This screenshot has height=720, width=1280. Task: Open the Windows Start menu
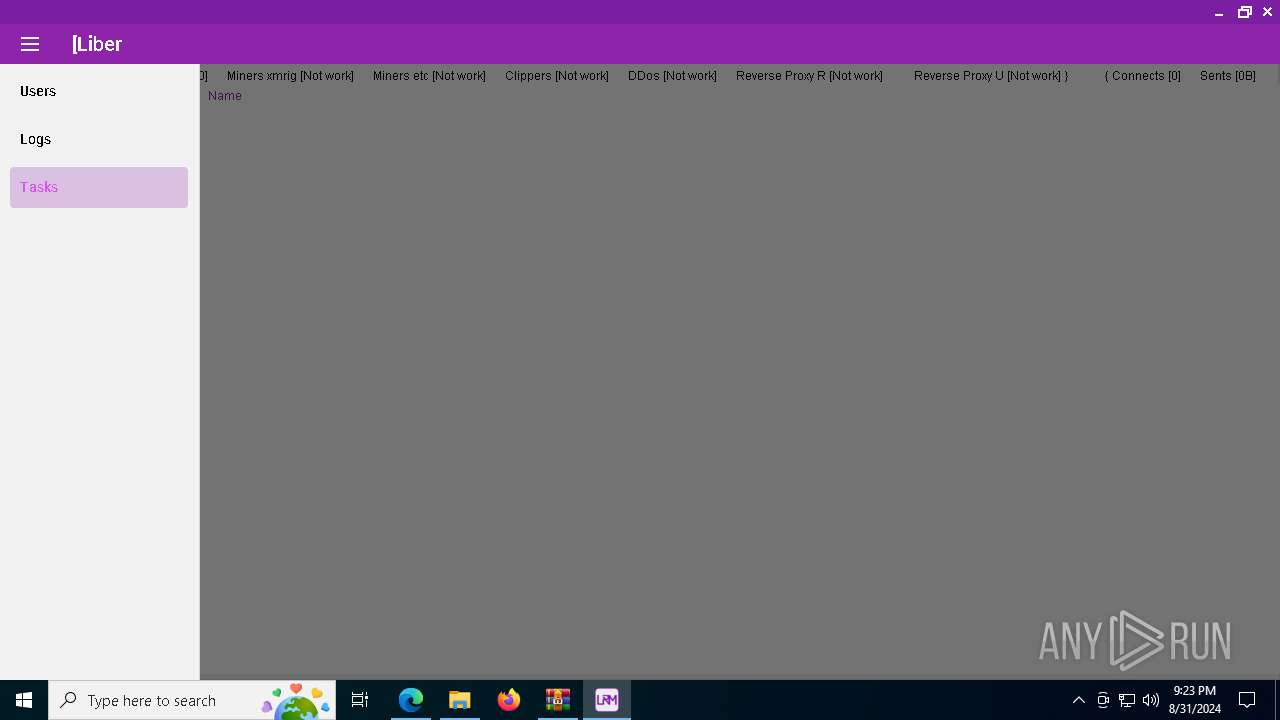coord(24,700)
